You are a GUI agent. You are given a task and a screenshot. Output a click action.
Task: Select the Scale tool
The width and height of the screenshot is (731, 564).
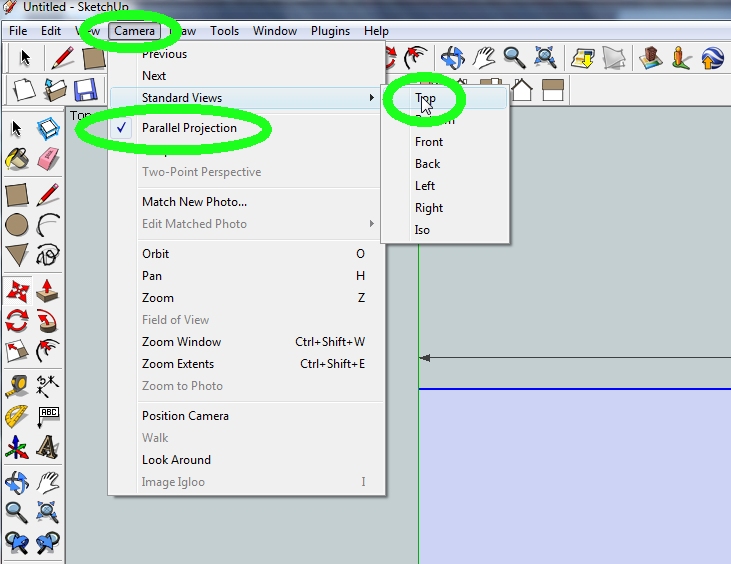(17, 351)
